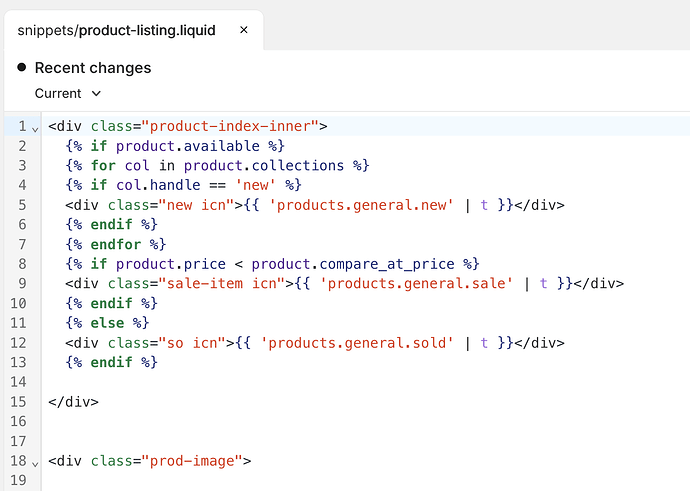Click line number 5 in the gutter
The width and height of the screenshot is (690, 491).
coord(22,205)
